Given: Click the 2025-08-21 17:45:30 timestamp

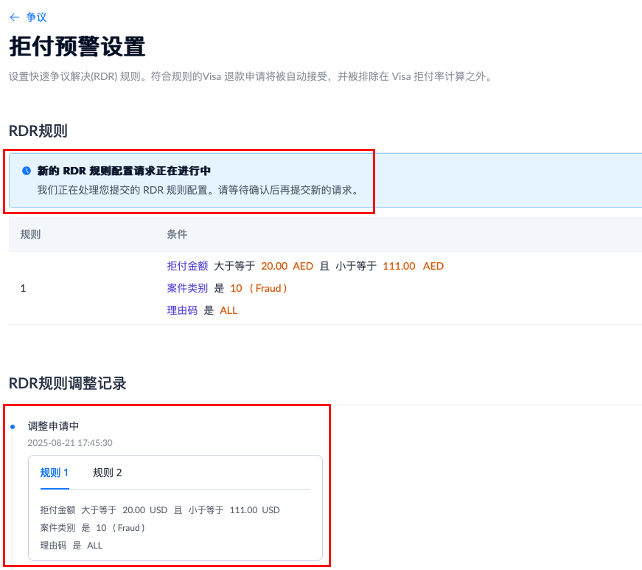Looking at the screenshot, I should 70,442.
